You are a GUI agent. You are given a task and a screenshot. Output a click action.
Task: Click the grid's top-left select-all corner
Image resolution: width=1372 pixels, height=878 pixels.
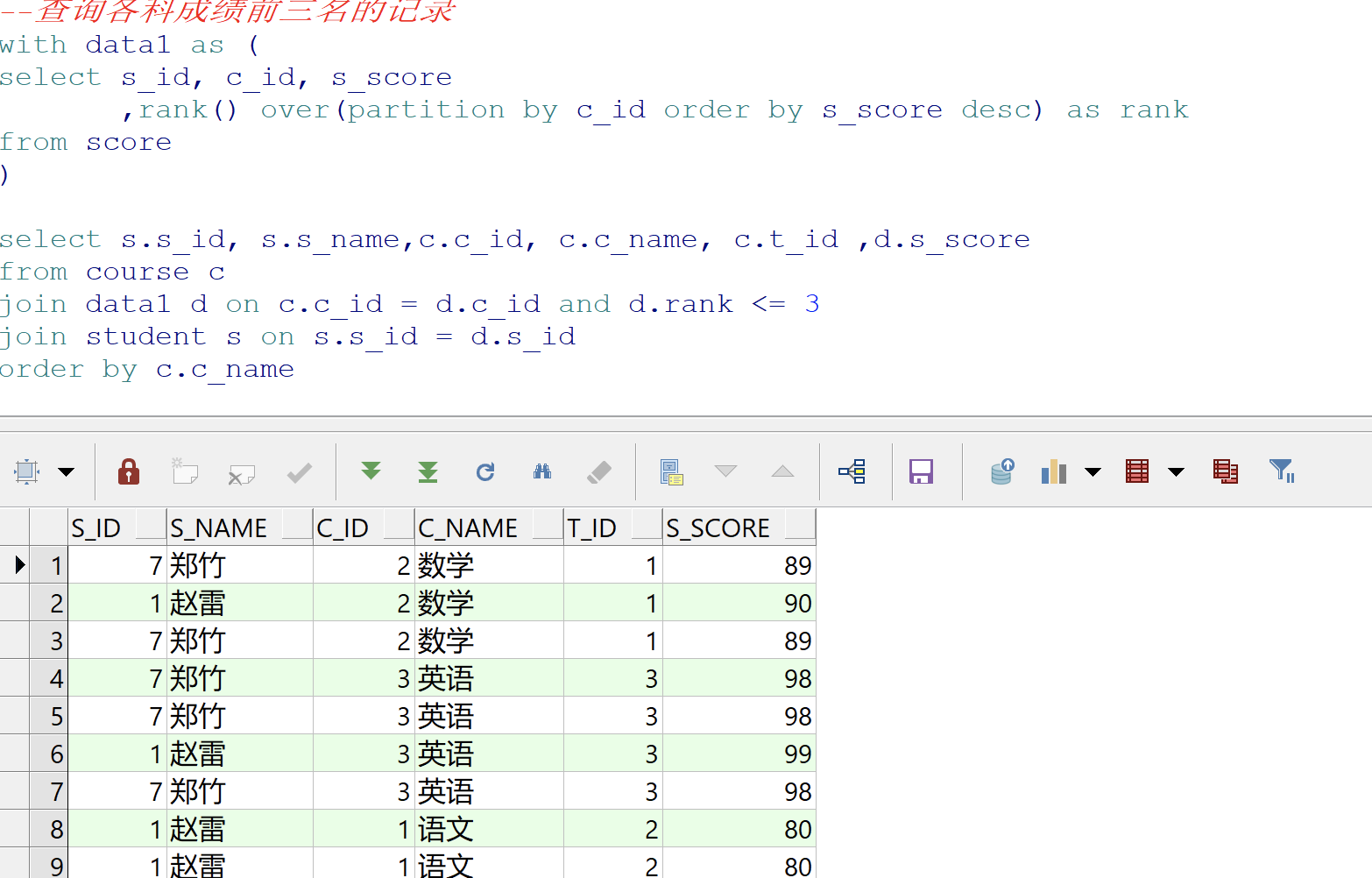(15, 528)
